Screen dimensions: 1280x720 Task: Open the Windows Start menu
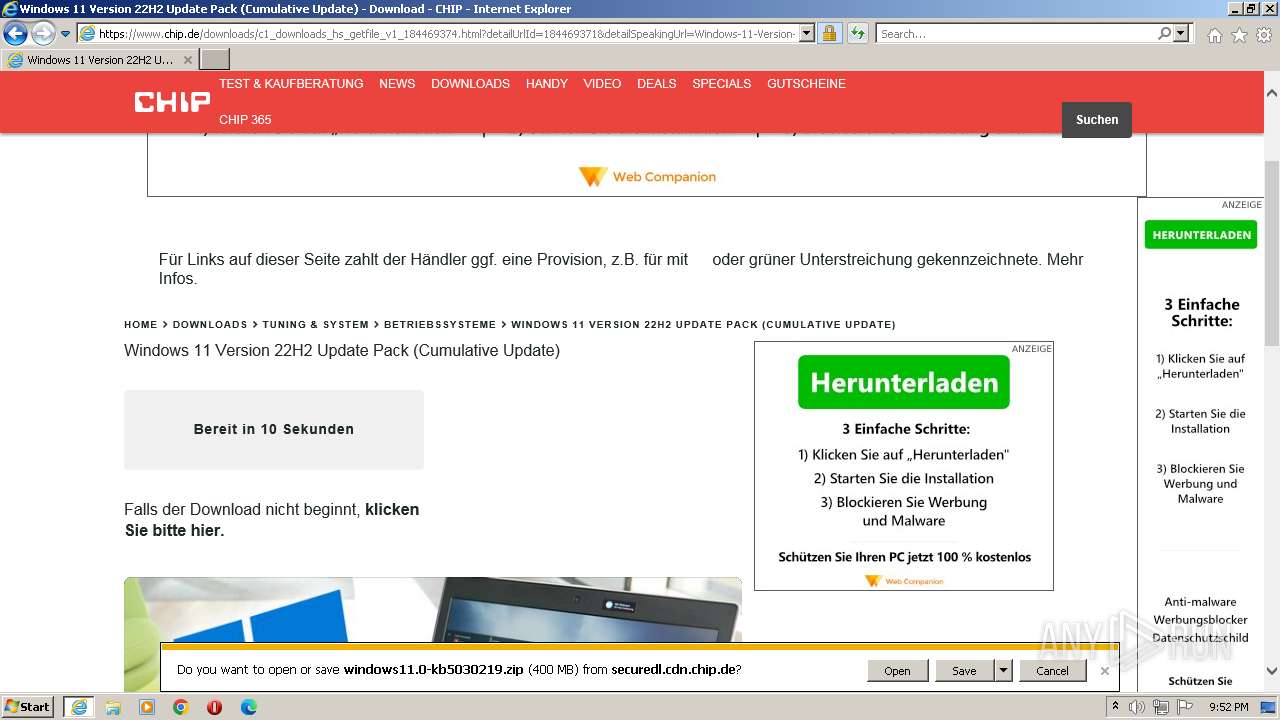(x=28, y=707)
